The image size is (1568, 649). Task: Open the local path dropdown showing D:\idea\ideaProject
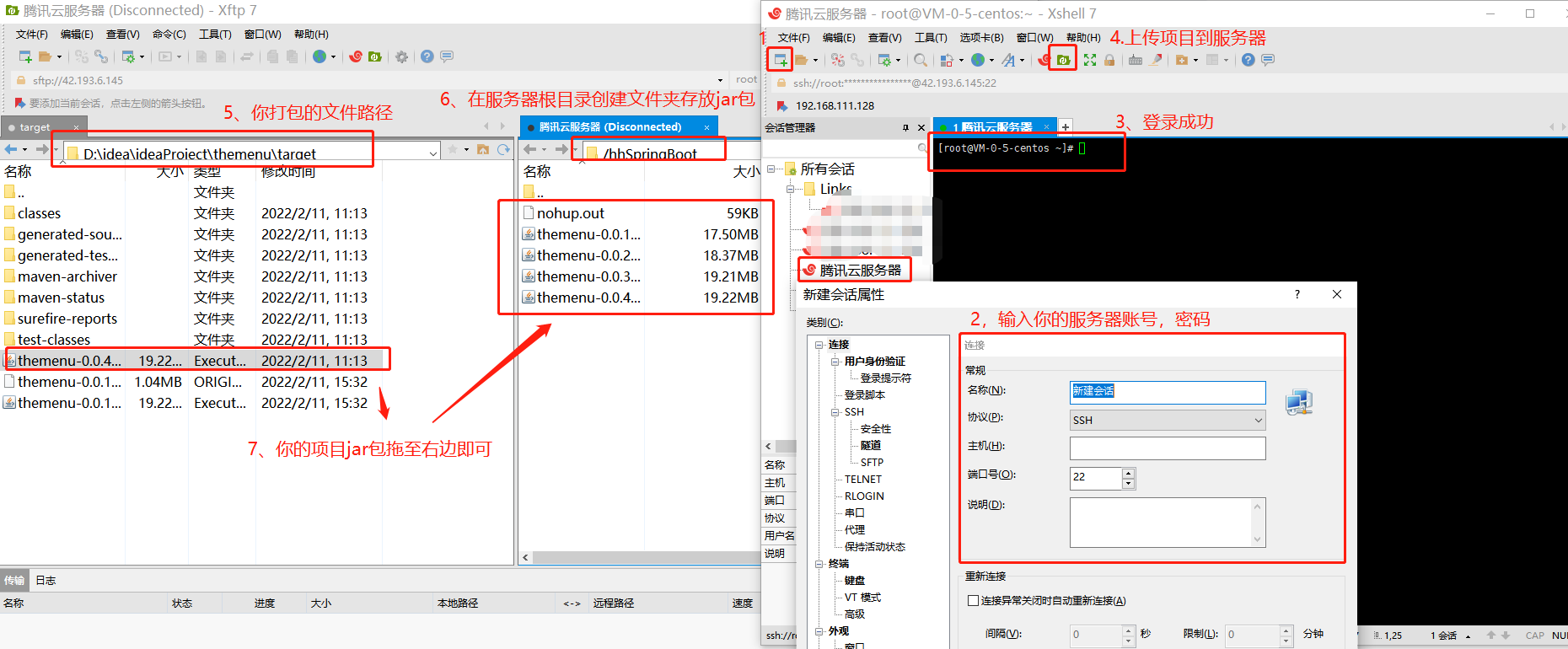(433, 153)
